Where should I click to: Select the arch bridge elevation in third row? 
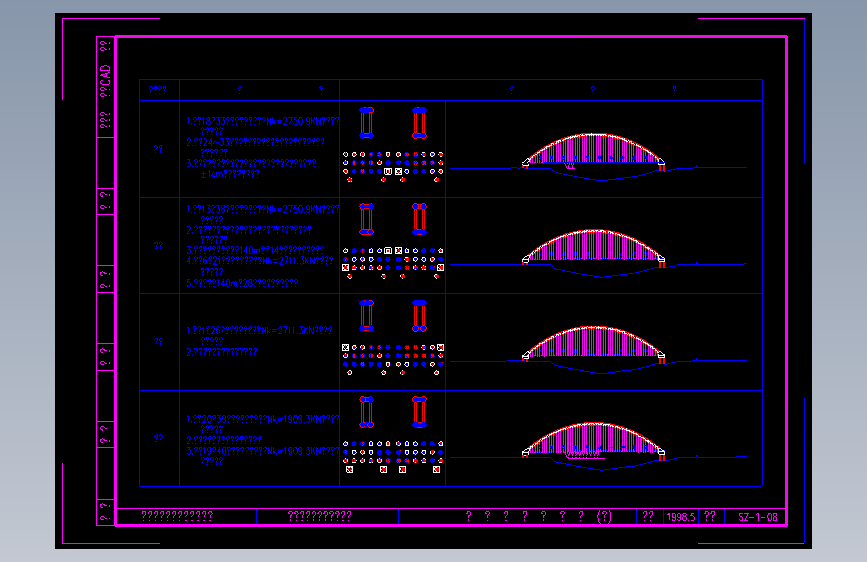593,344
